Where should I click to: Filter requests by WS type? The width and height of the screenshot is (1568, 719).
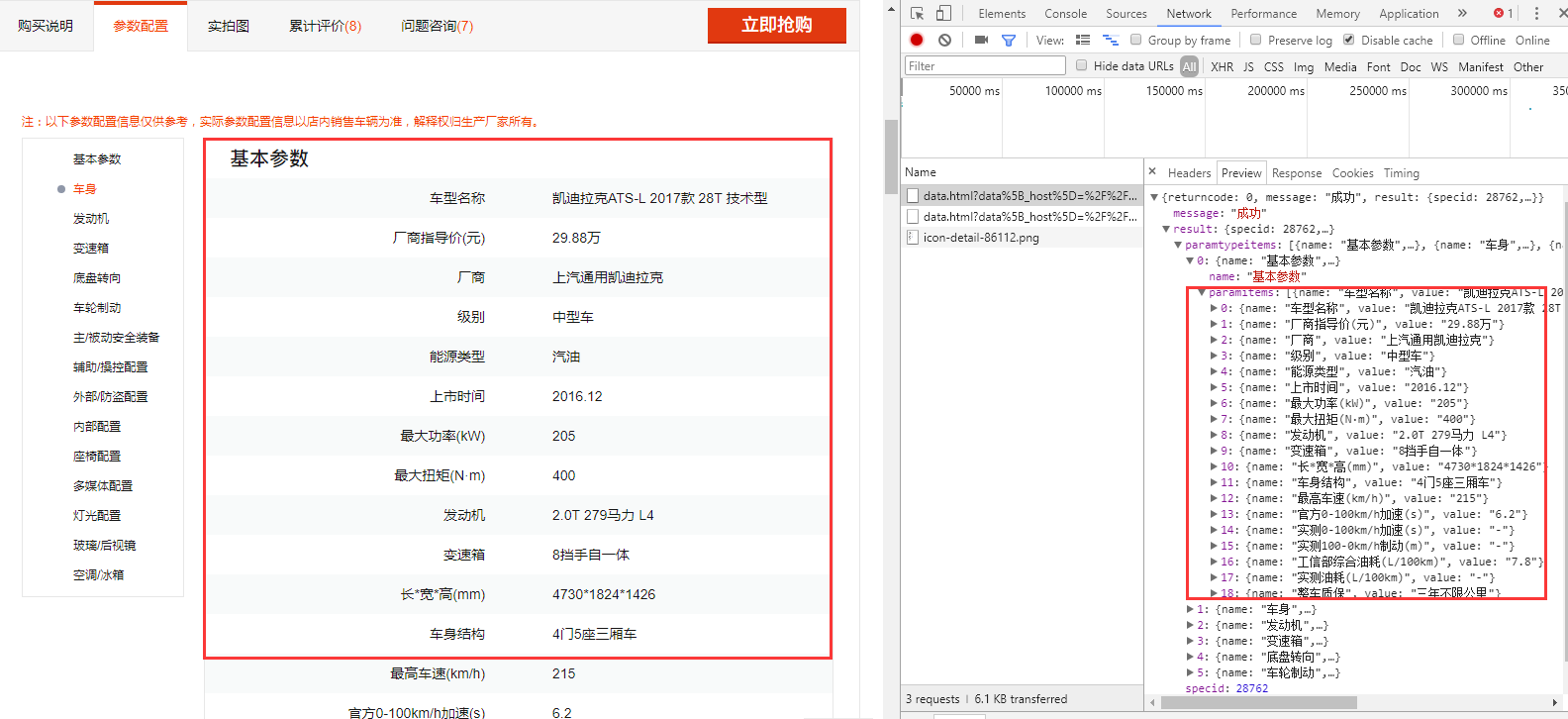[1439, 66]
